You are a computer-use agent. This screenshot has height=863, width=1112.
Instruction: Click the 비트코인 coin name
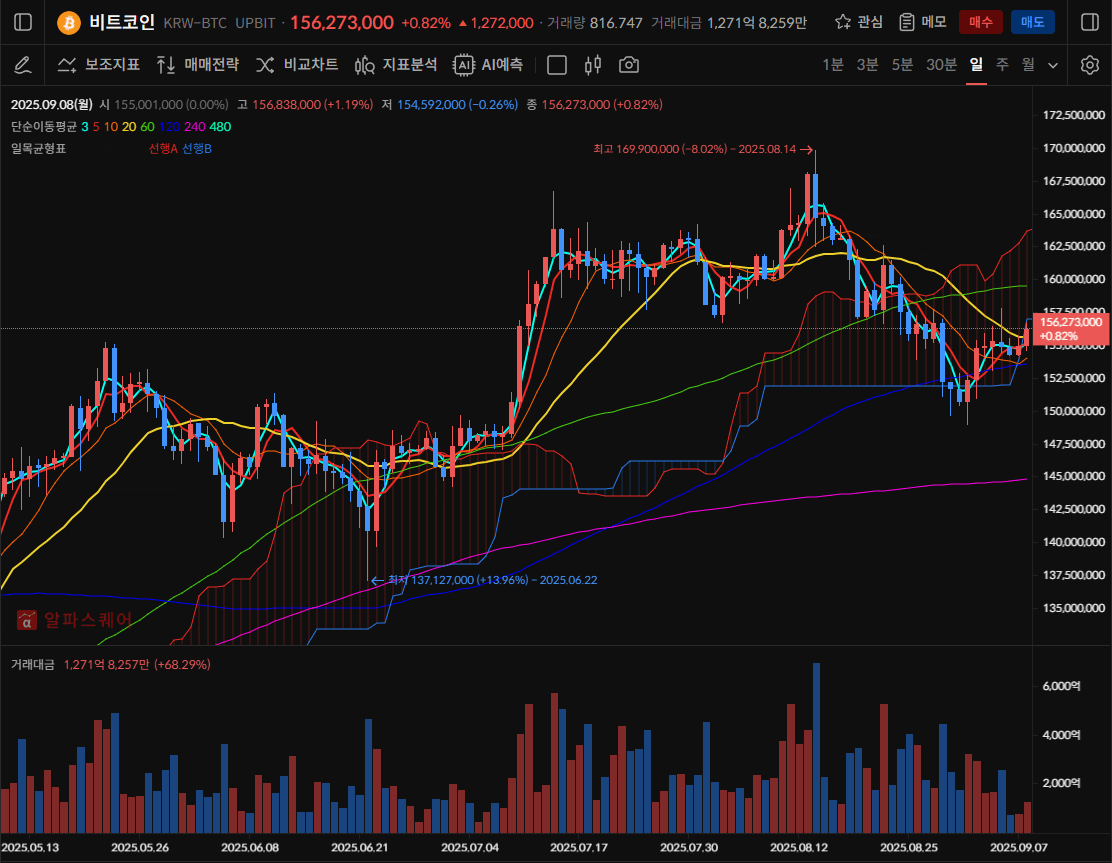pyautogui.click(x=122, y=23)
